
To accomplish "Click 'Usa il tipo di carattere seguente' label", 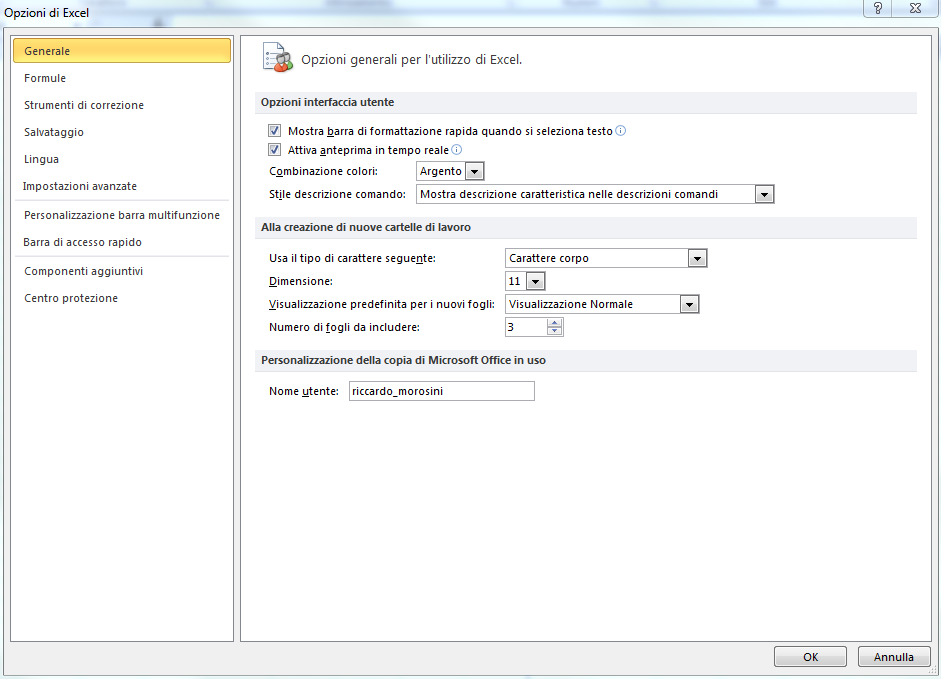I will [x=352, y=258].
